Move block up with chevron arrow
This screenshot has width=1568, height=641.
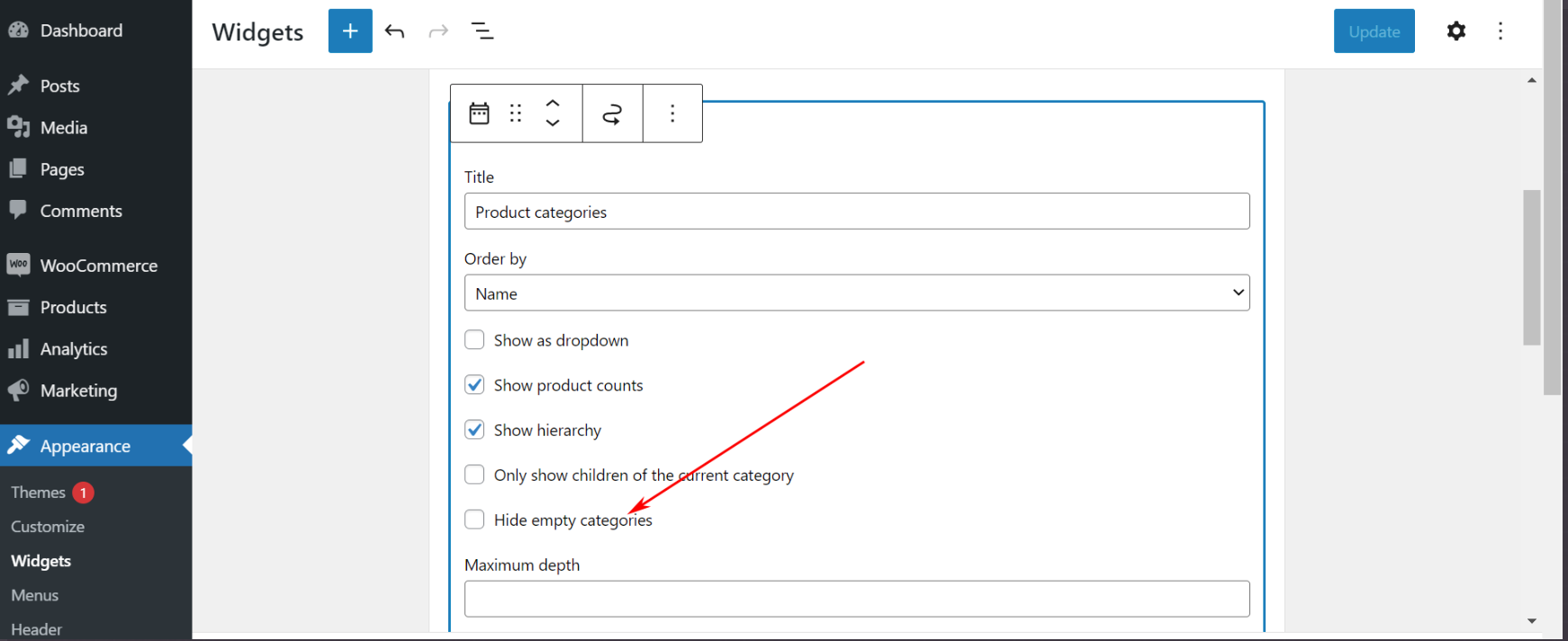[553, 104]
